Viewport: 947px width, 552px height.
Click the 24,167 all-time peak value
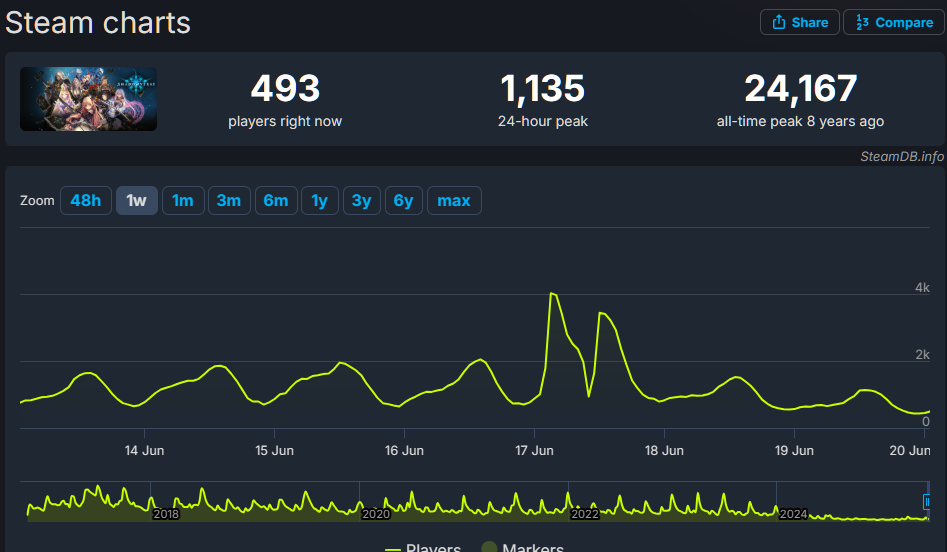click(800, 89)
